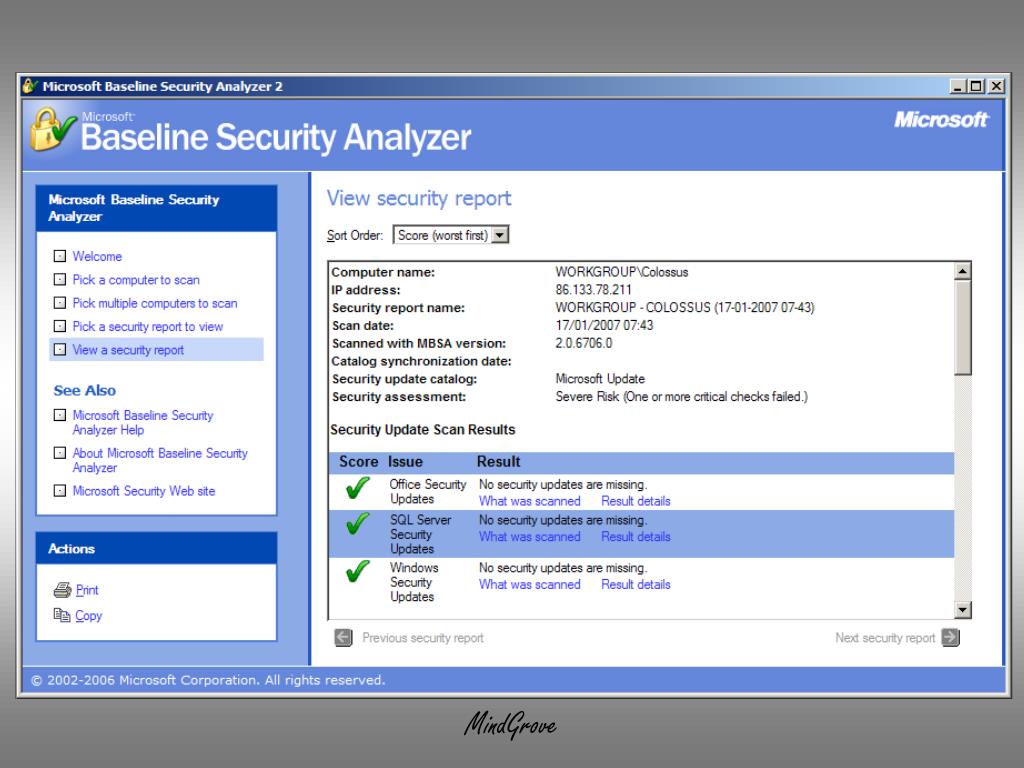Screen dimensions: 1024x768
Task: Click the Copy action link
Action: pyautogui.click(x=89, y=616)
